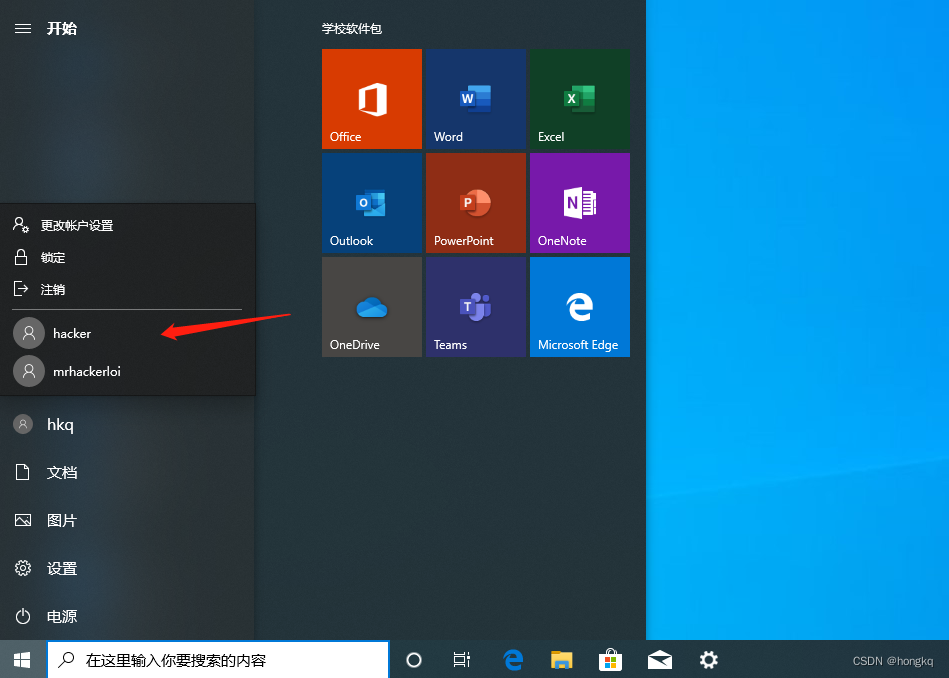Open PowerPoint tile

point(476,203)
